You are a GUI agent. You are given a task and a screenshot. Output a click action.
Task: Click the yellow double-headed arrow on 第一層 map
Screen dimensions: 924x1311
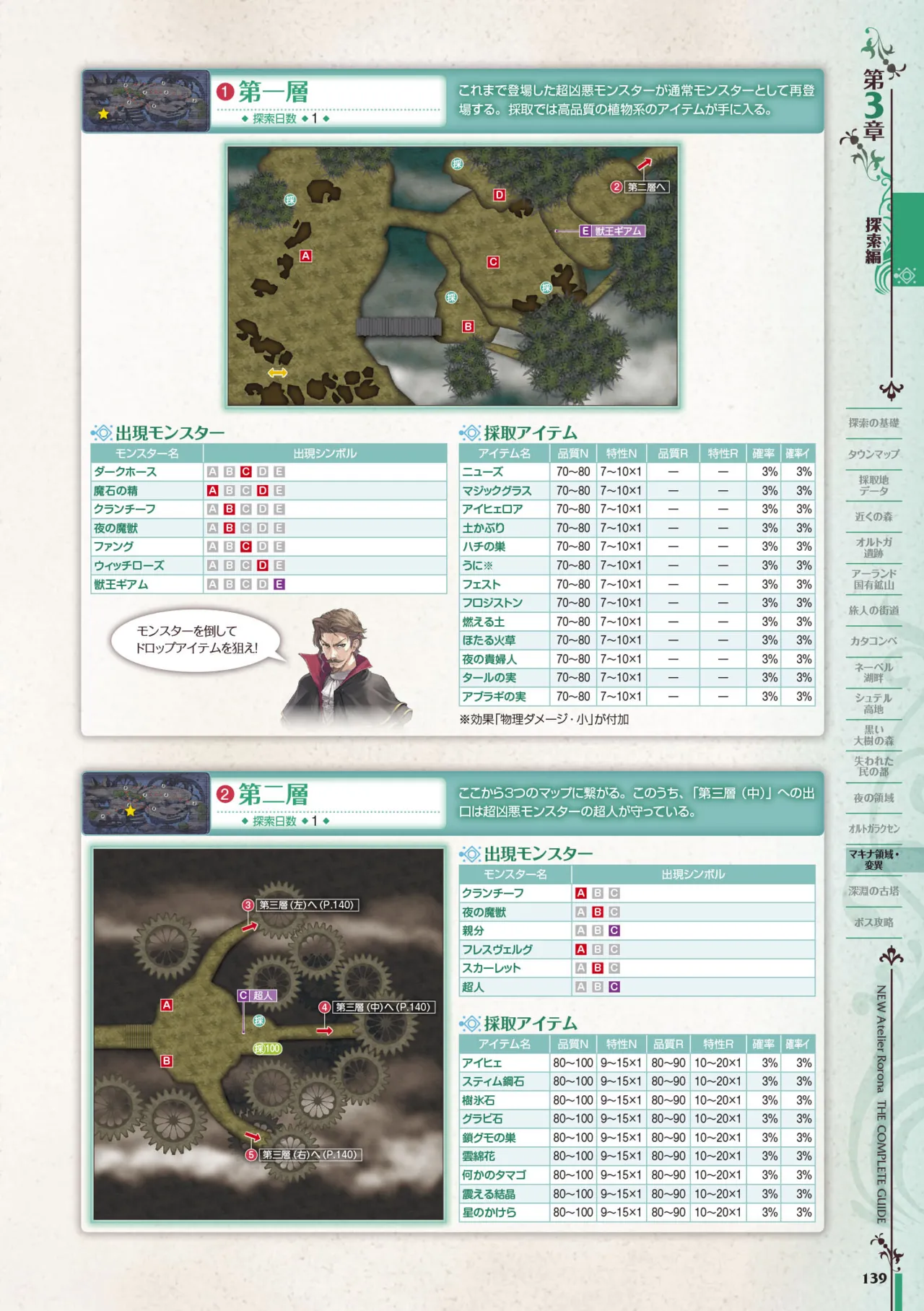point(278,373)
